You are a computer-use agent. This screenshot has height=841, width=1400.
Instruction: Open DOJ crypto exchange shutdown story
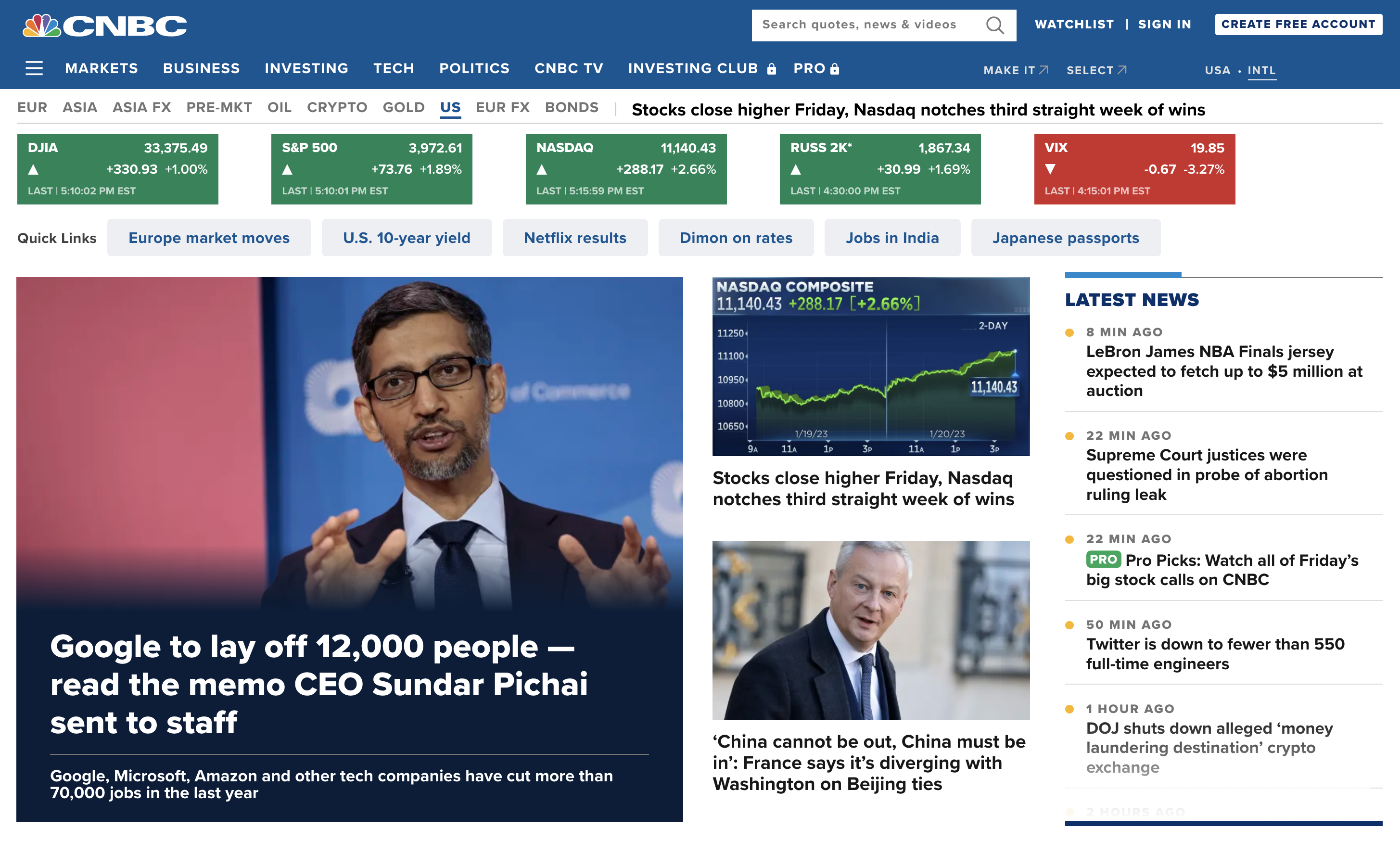(x=1209, y=748)
